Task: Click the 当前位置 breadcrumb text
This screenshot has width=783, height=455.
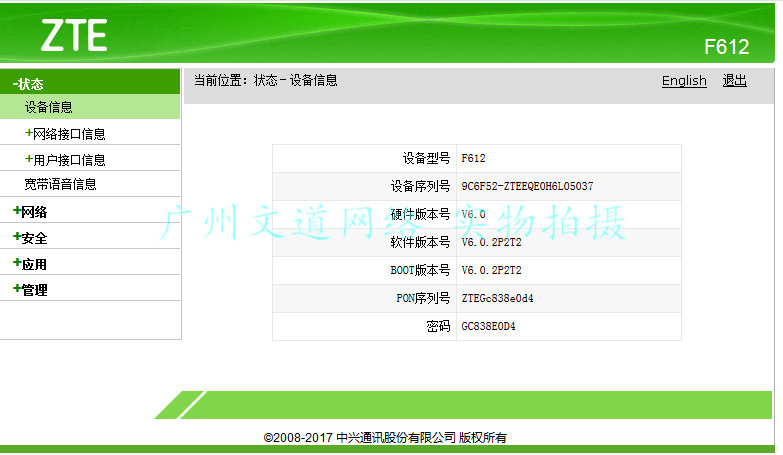Action: coord(266,80)
